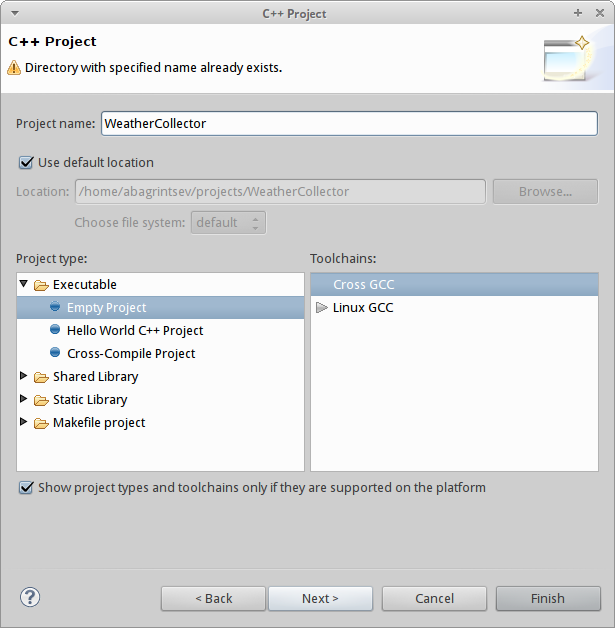The image size is (615, 628).
Task: Click the Makefile project folder icon
Action: point(41,423)
